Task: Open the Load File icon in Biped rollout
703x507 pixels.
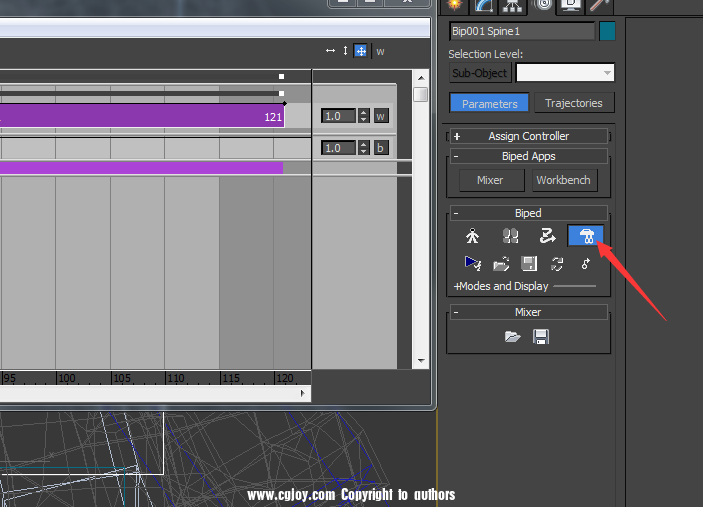Action: coord(501,264)
